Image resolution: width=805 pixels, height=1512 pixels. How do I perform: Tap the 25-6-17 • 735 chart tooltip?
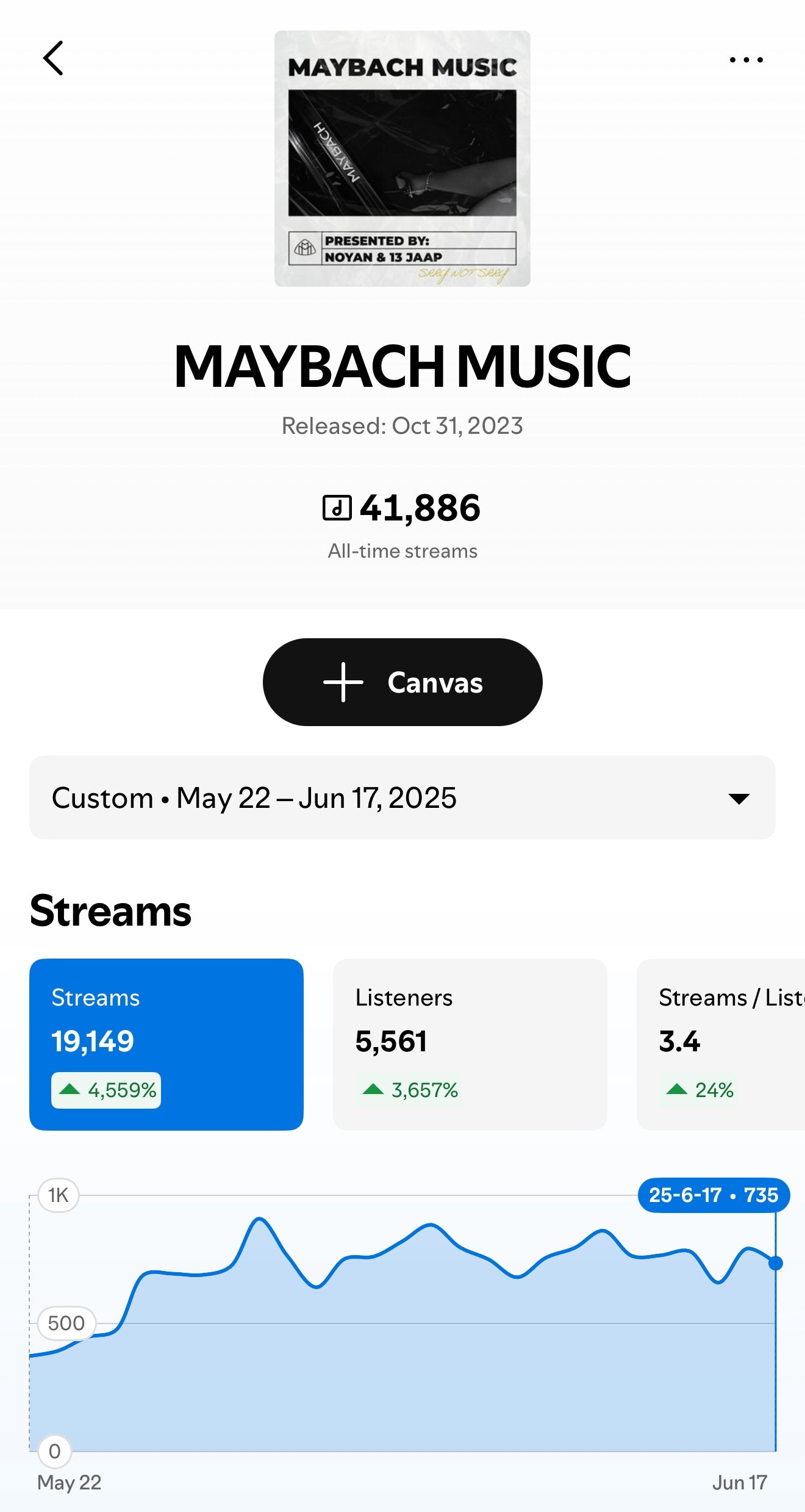point(713,1195)
